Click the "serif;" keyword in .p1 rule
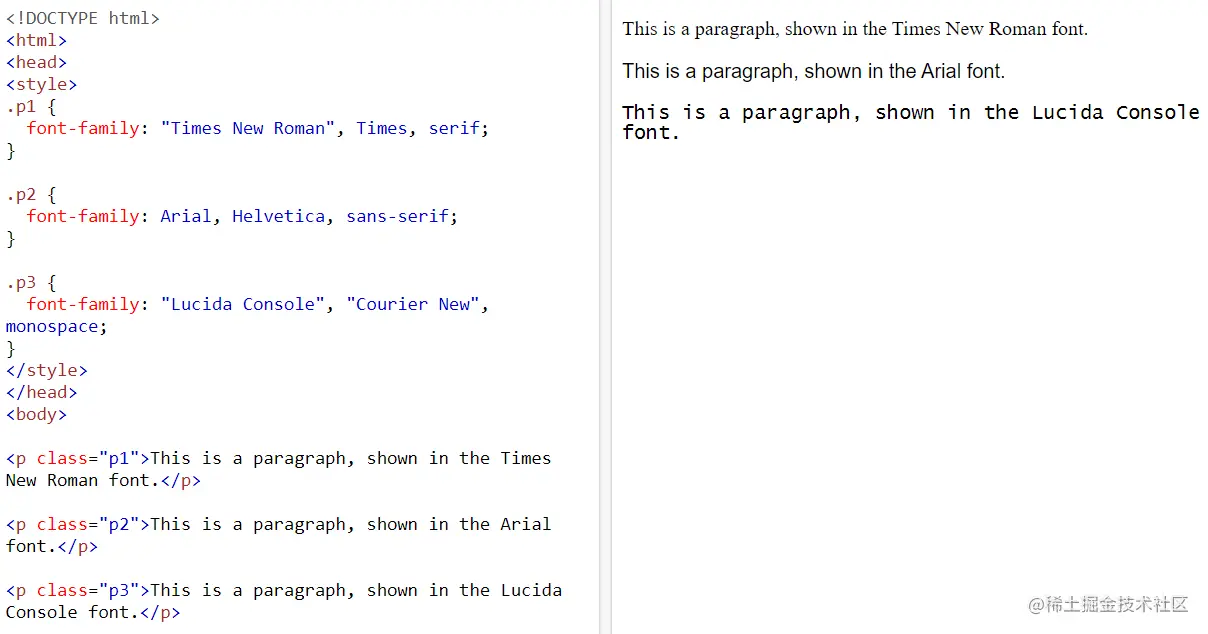This screenshot has width=1208, height=634. click(x=459, y=128)
